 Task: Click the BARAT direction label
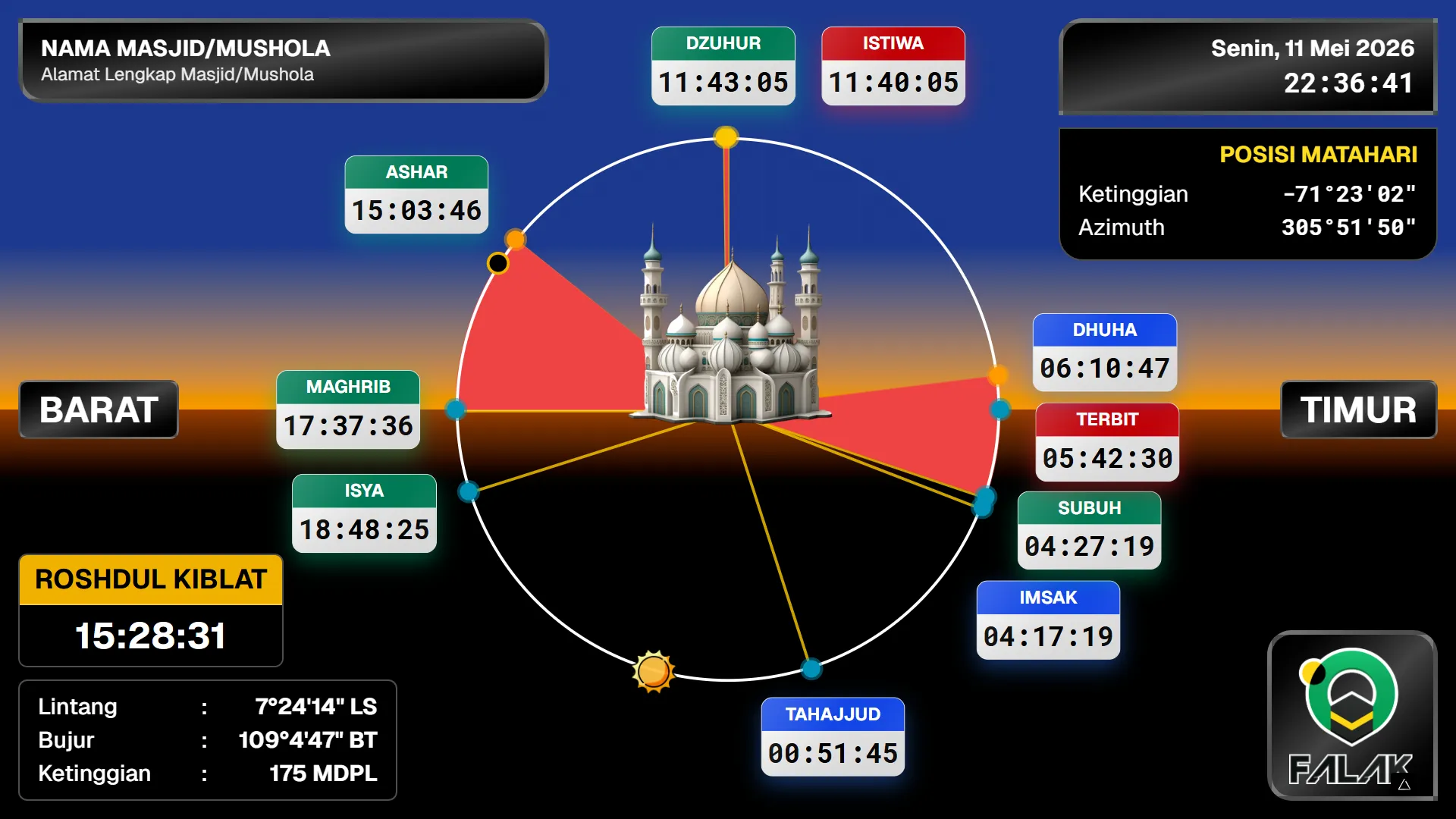(x=99, y=409)
